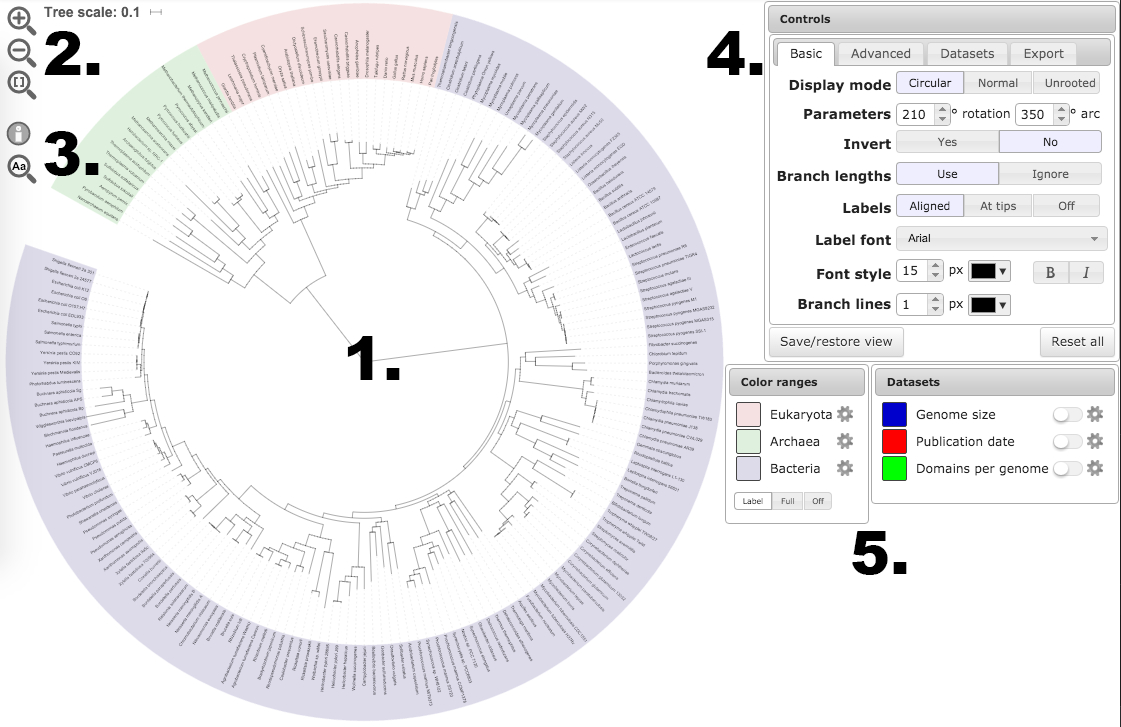Click the branch line width stepper
1121x727 pixels.
pos(935,305)
